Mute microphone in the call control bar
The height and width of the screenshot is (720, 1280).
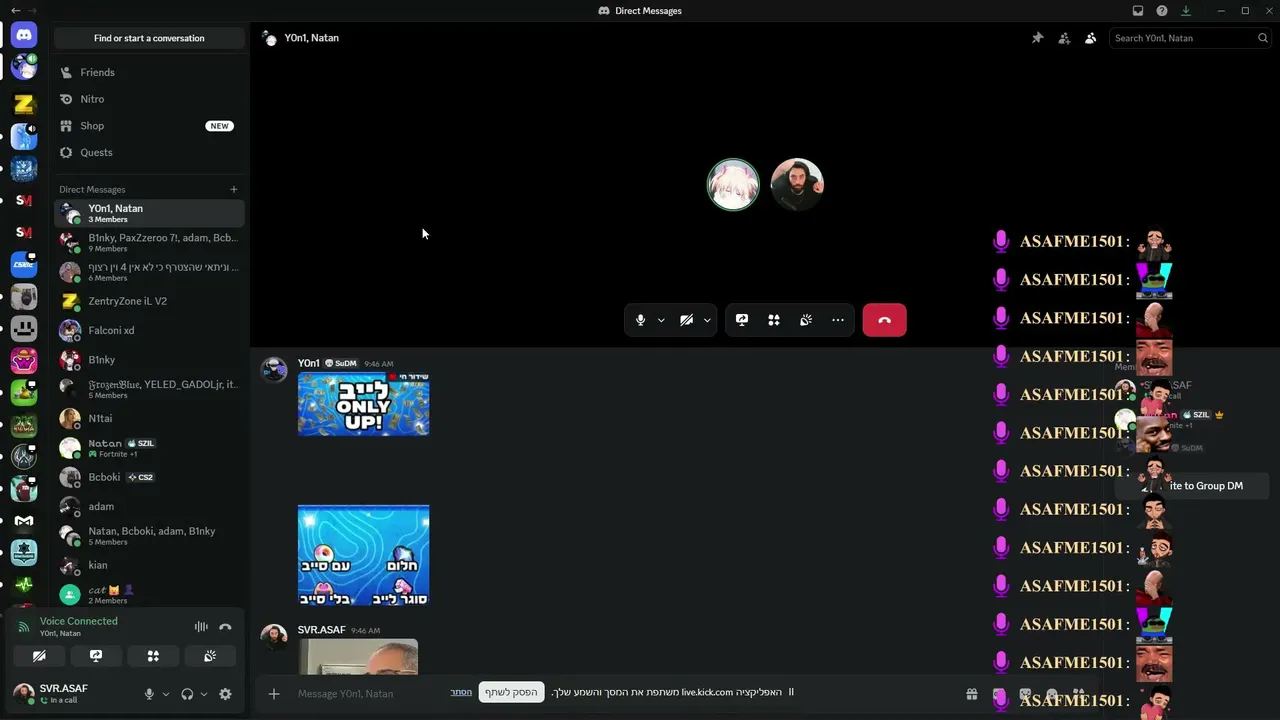pyautogui.click(x=641, y=320)
